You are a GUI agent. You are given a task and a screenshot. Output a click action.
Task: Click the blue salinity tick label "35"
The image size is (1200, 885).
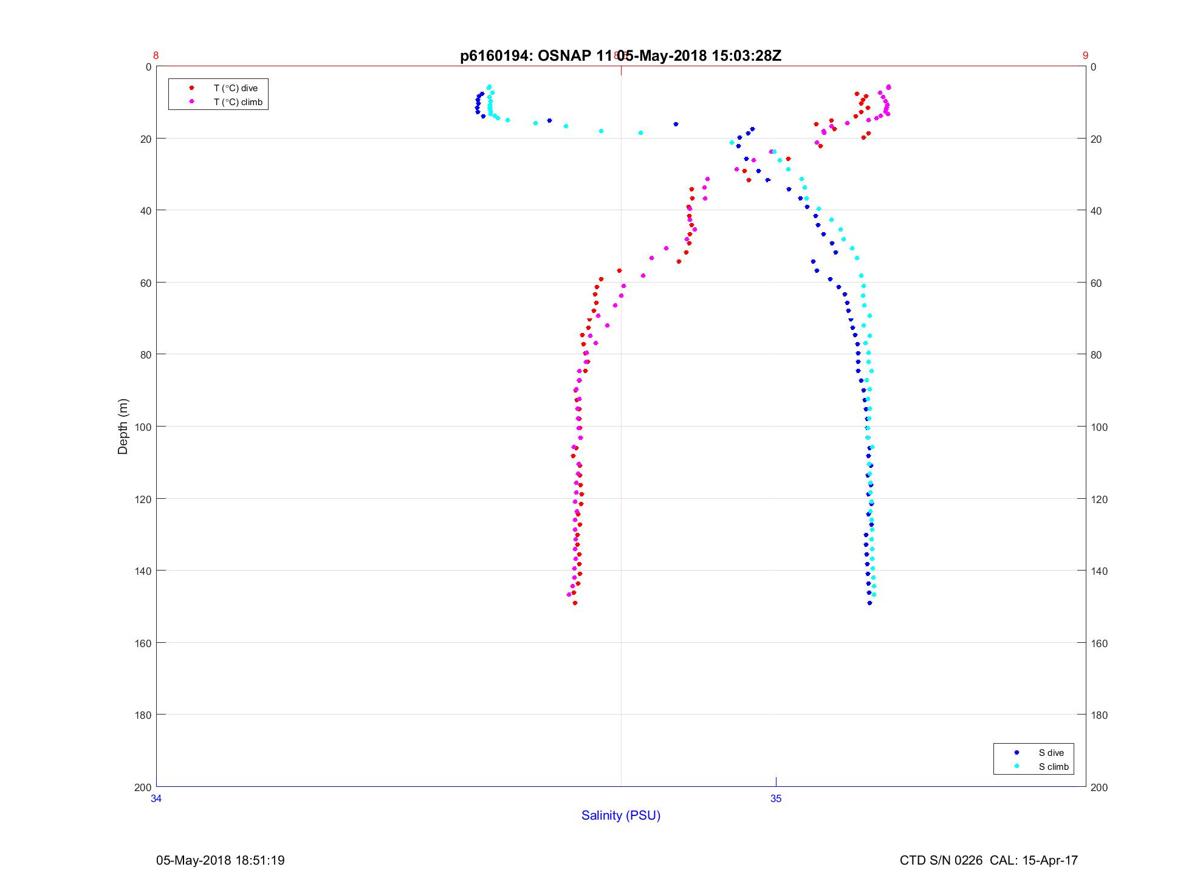pos(776,798)
